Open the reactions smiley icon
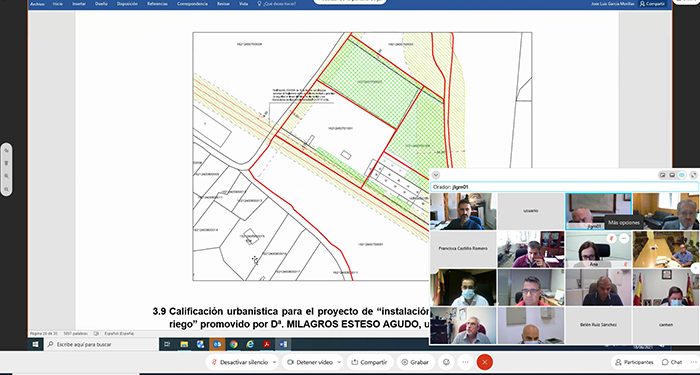This screenshot has height=375, width=700. 446,362
